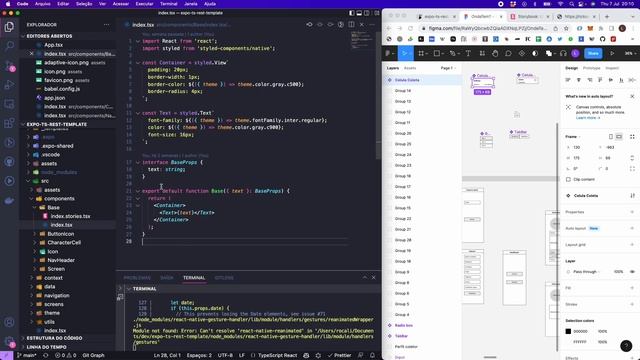Select the Comment tool in Figma toolbar

point(508,53)
